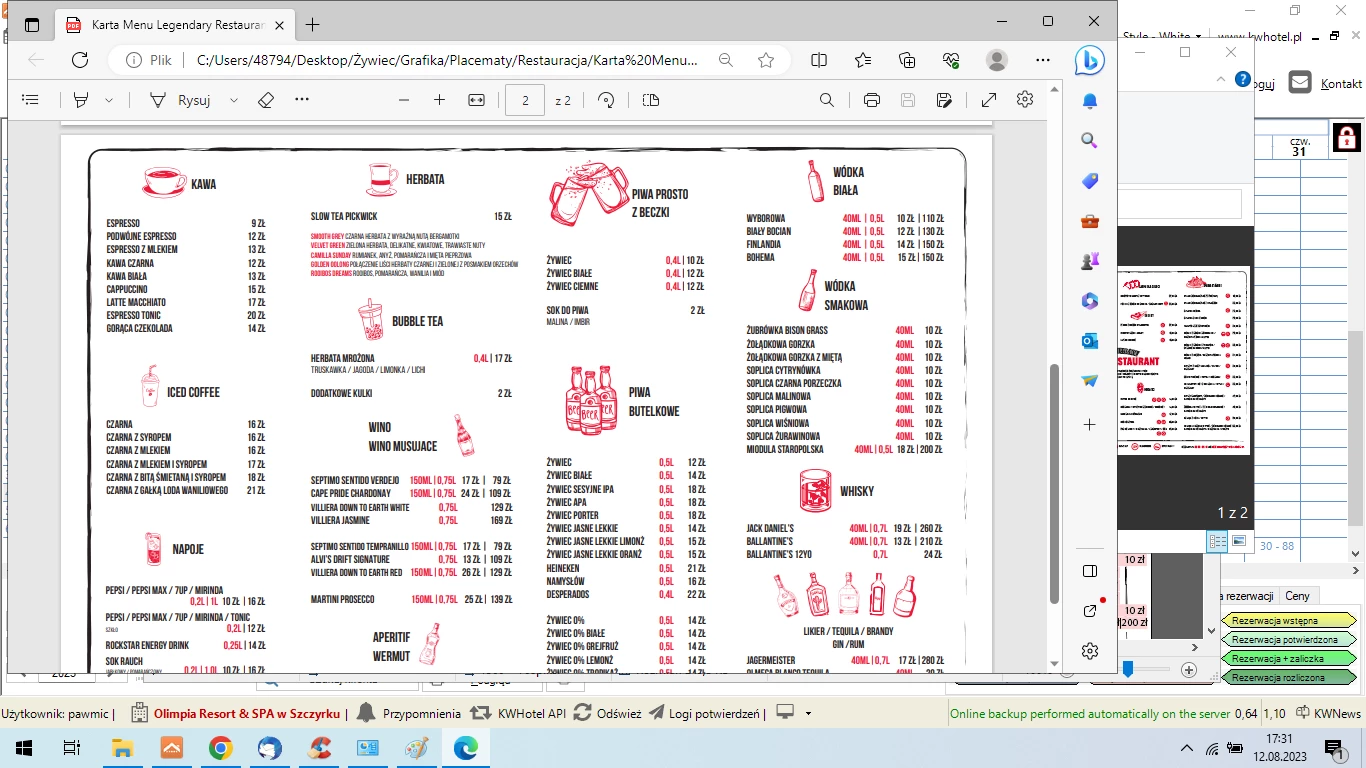
Task: Open Rysuj pen options dropdown arrow
Action: click(234, 100)
